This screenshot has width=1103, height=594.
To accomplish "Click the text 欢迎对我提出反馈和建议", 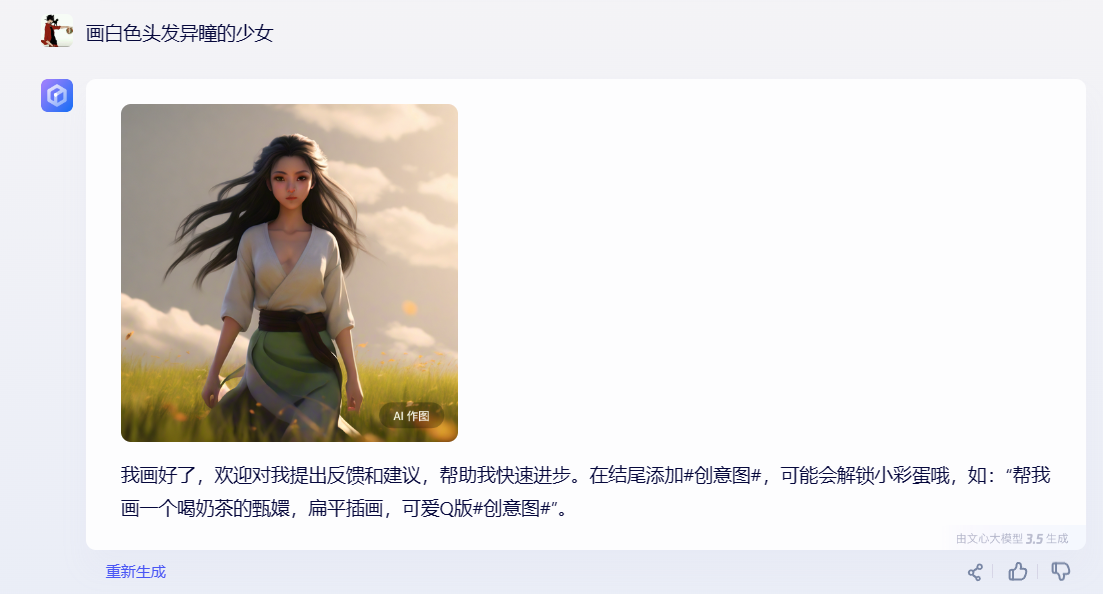I will [317, 475].
